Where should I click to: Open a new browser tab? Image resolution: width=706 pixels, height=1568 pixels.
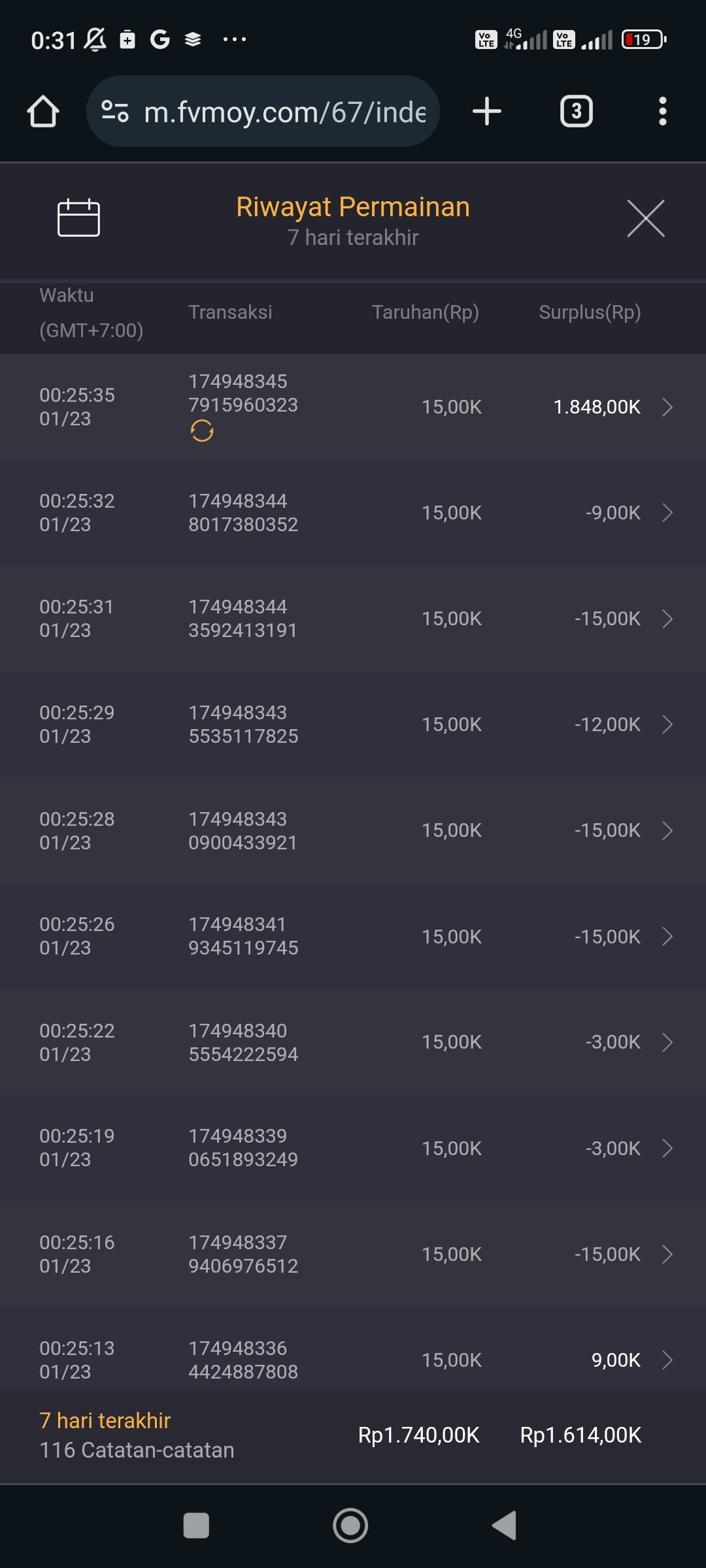tap(487, 112)
